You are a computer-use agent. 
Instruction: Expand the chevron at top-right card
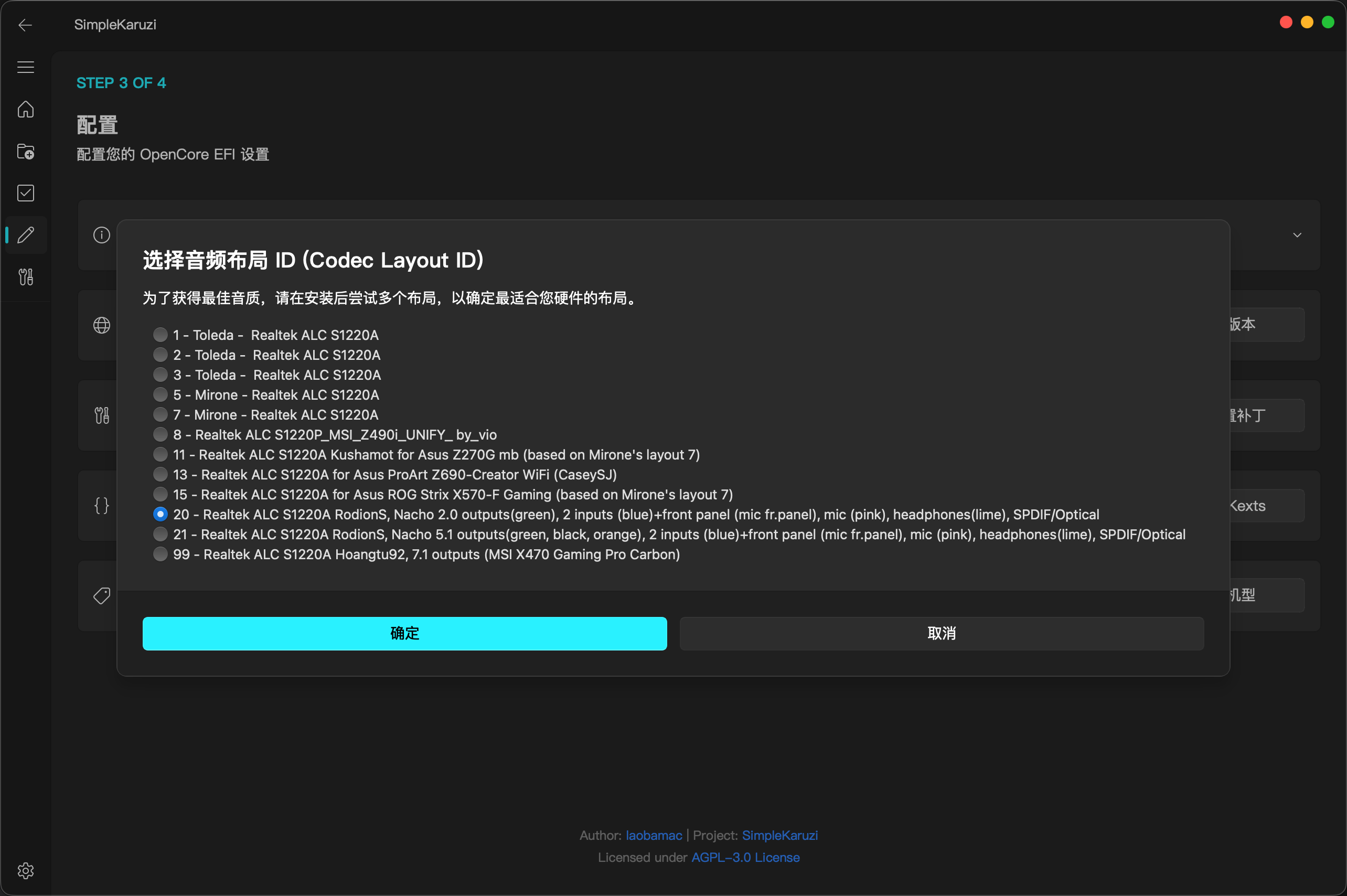1297,235
